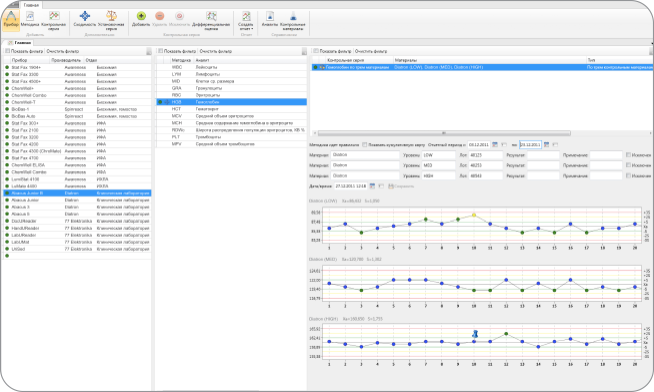Click the blue pin marker on HIGH chart
The image size is (654, 392).
[x=475, y=334]
